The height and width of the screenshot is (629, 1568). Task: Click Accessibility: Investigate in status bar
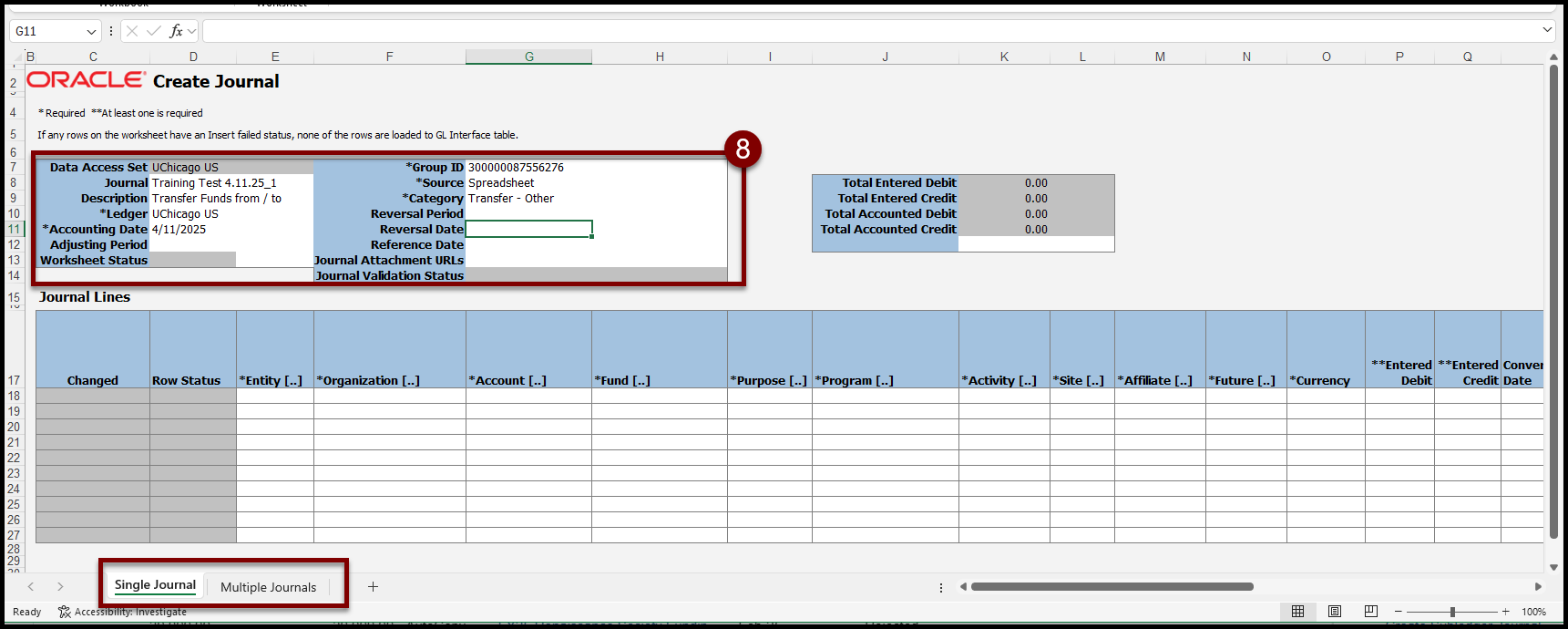[x=123, y=612]
